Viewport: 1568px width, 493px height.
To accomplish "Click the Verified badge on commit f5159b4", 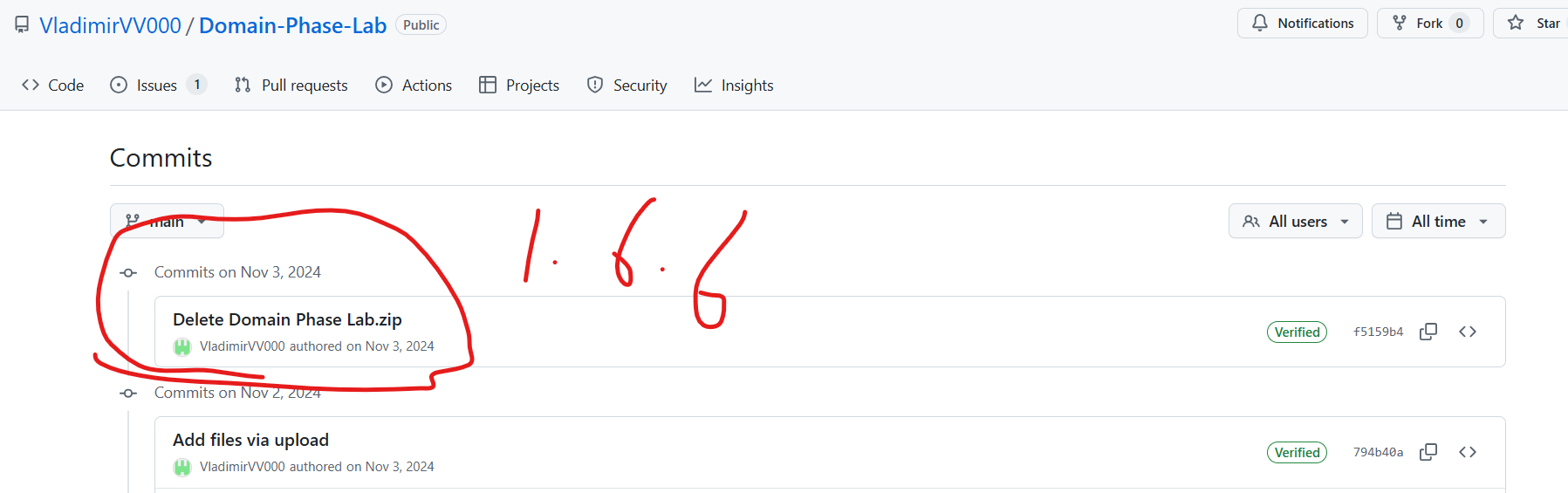I will pos(1297,332).
